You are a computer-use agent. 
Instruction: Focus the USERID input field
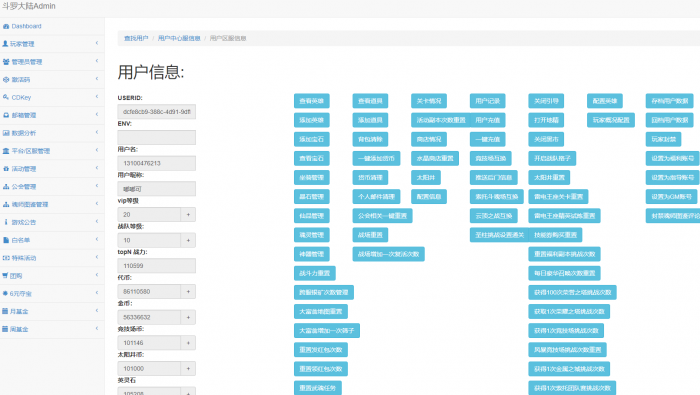coord(156,112)
